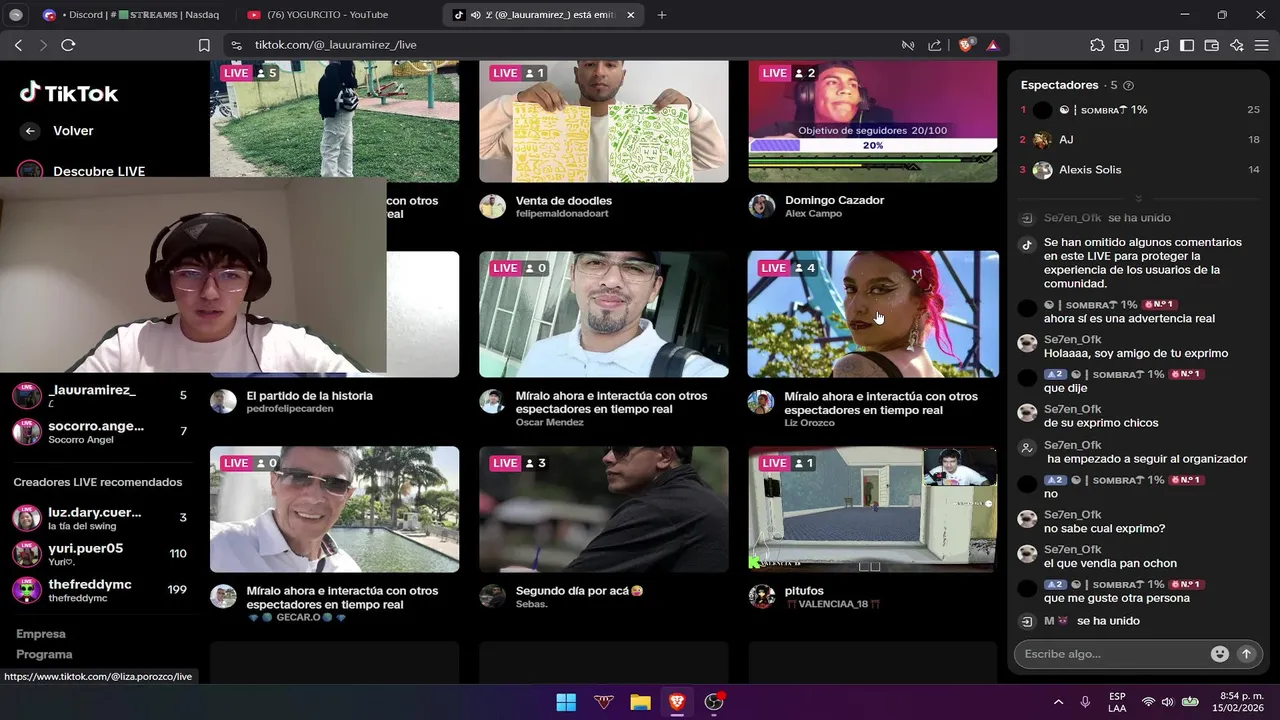
Task: Open GECAR.O live thumbnail with pool
Action: point(335,509)
